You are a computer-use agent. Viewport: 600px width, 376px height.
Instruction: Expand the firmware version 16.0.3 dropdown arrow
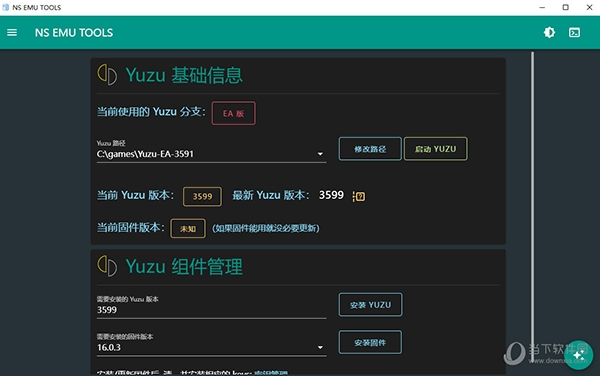coord(320,347)
